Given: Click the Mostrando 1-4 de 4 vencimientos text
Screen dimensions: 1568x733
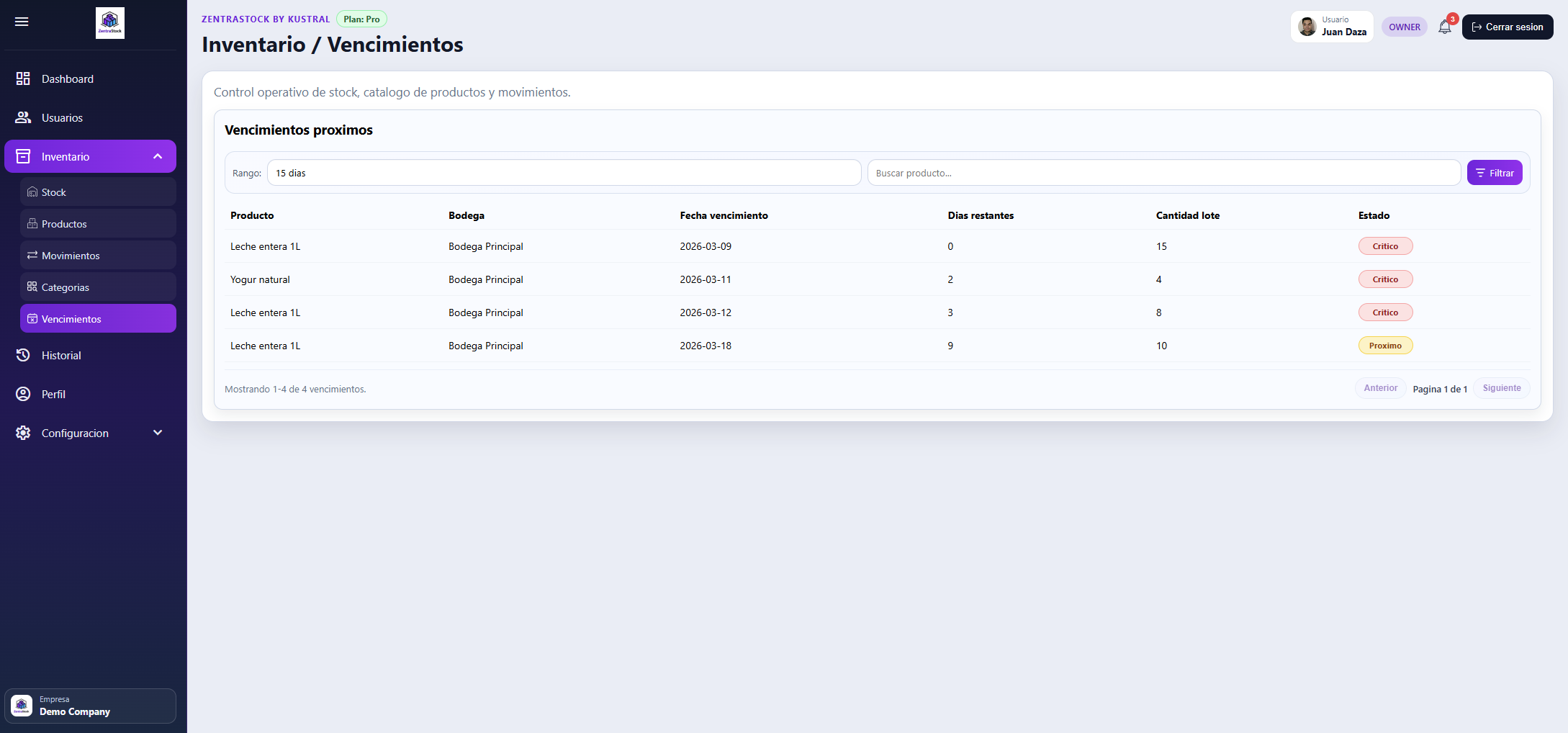Looking at the screenshot, I should click(x=295, y=389).
